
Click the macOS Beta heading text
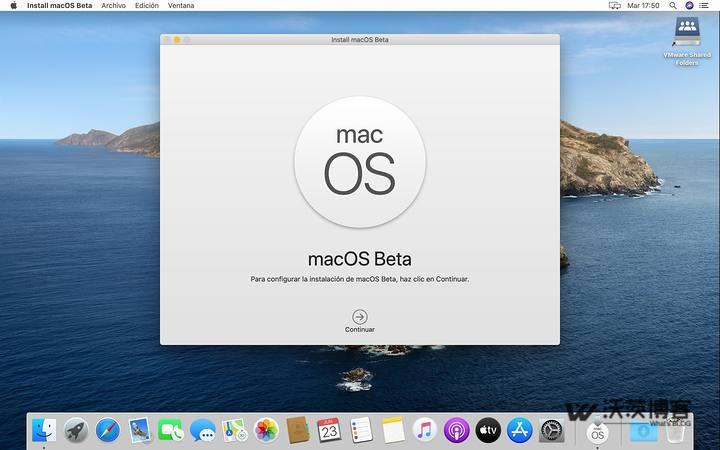click(360, 259)
